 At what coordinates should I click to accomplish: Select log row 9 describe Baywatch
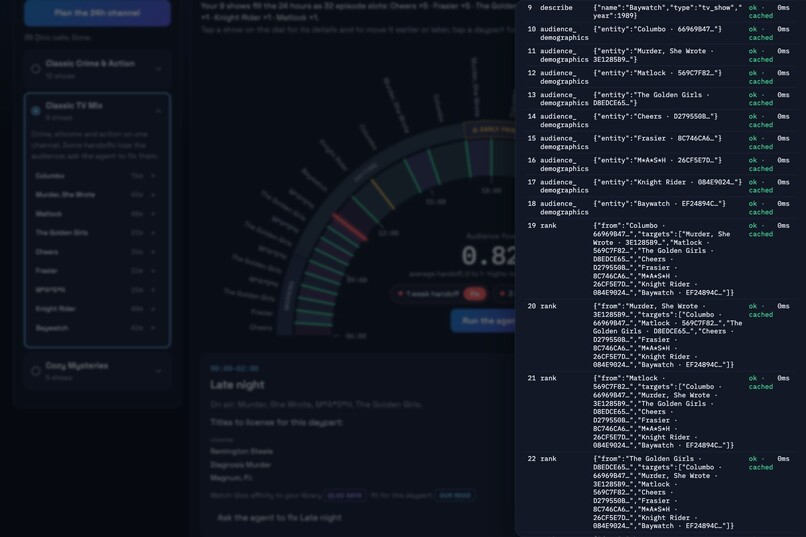(660, 11)
